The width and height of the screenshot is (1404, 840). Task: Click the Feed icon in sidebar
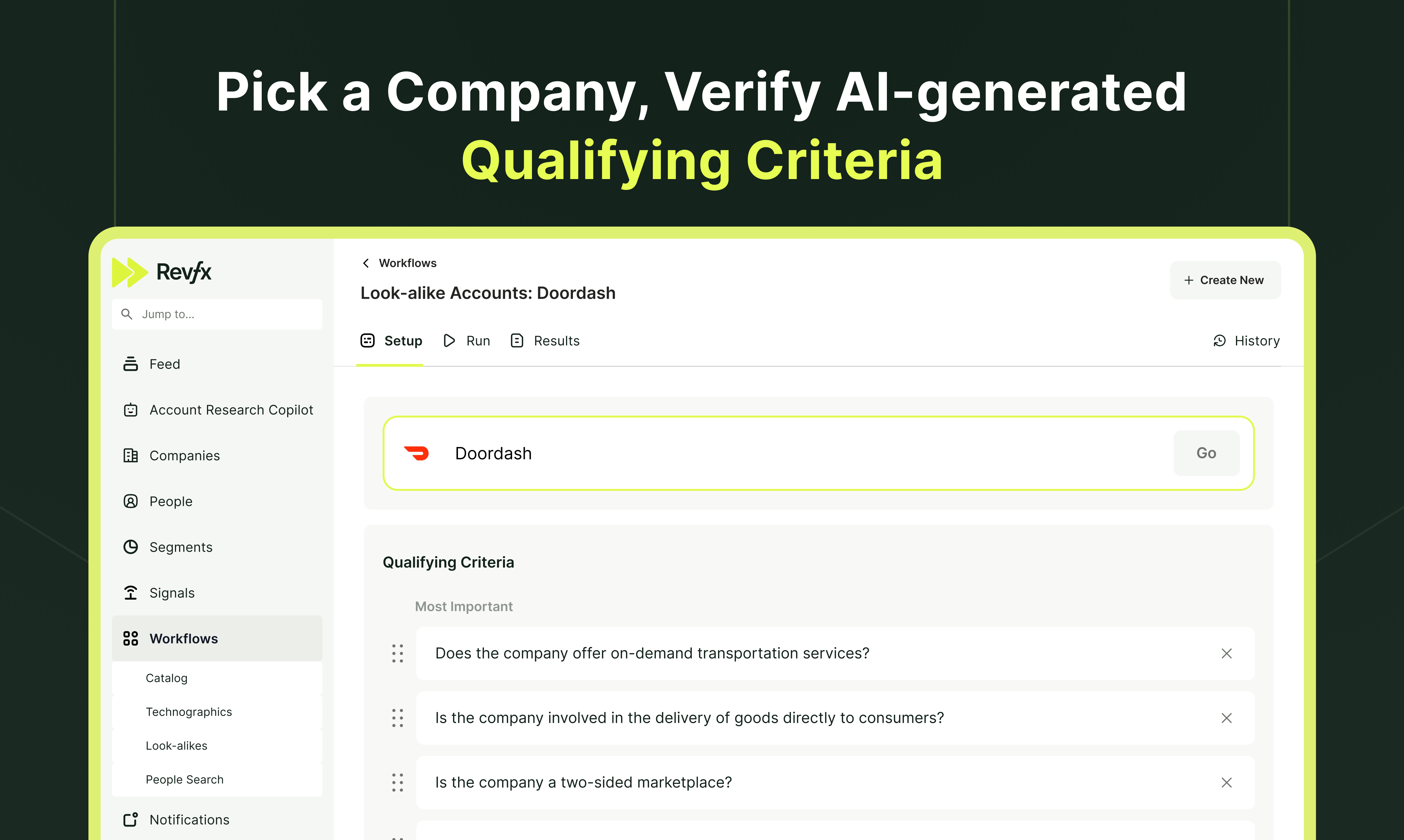(131, 363)
